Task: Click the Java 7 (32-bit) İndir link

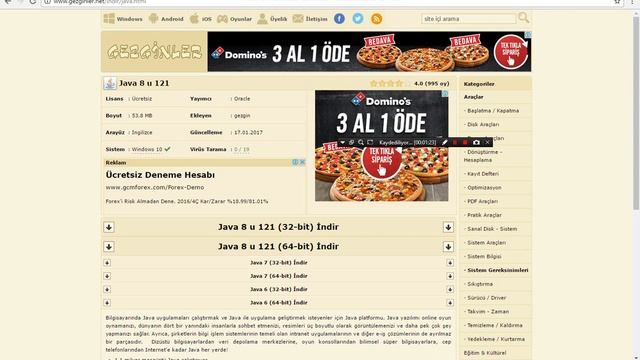Action: click(279, 263)
